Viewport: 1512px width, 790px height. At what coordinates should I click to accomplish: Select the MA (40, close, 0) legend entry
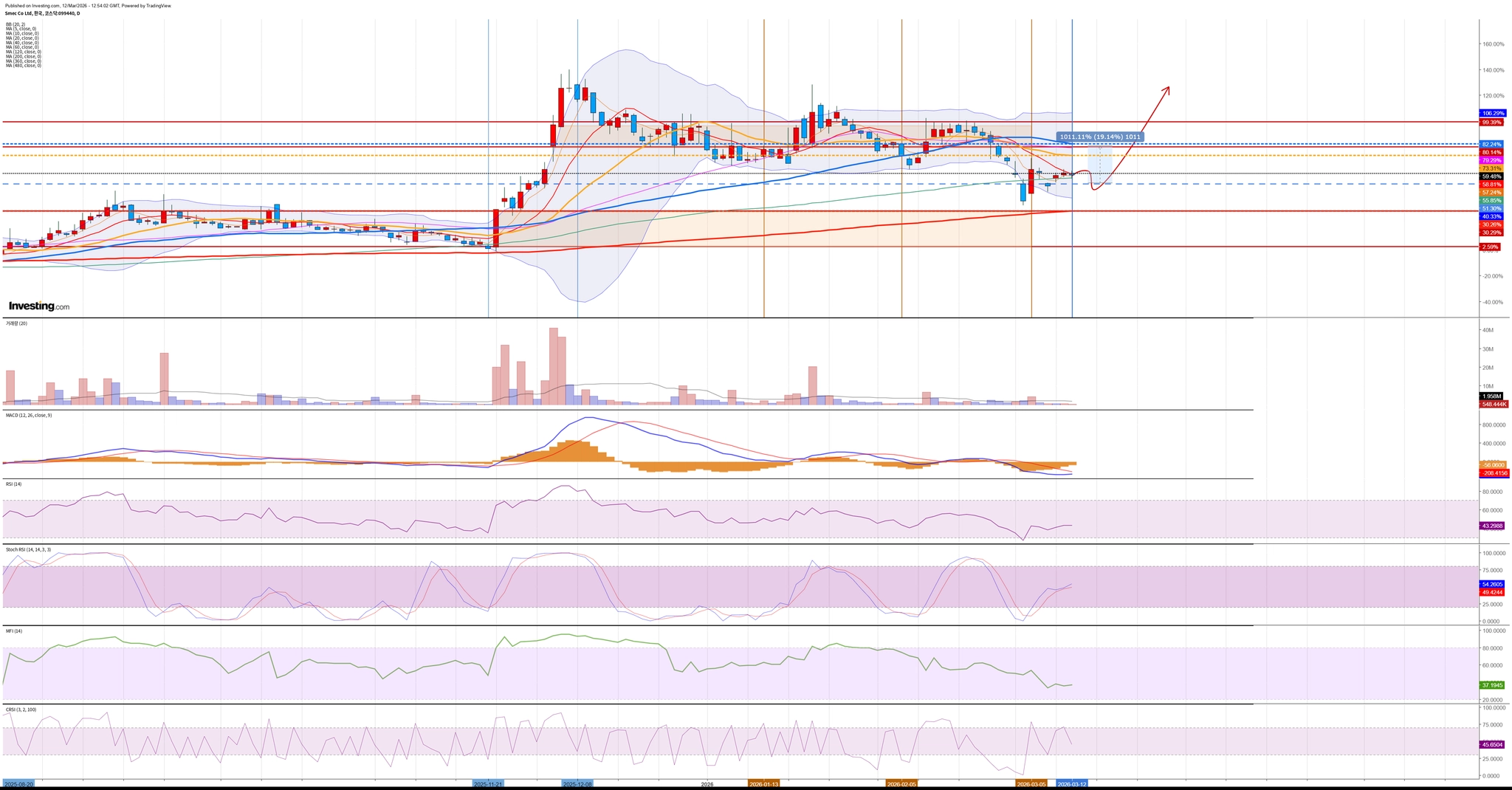(23, 43)
